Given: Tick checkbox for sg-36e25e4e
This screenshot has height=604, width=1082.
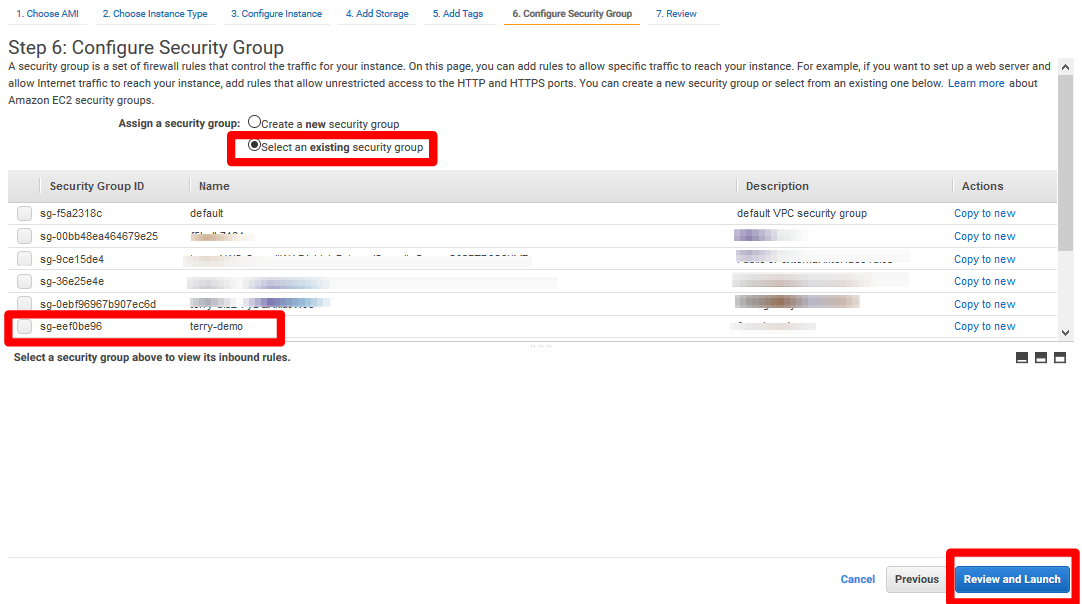Looking at the screenshot, I should [x=24, y=282].
